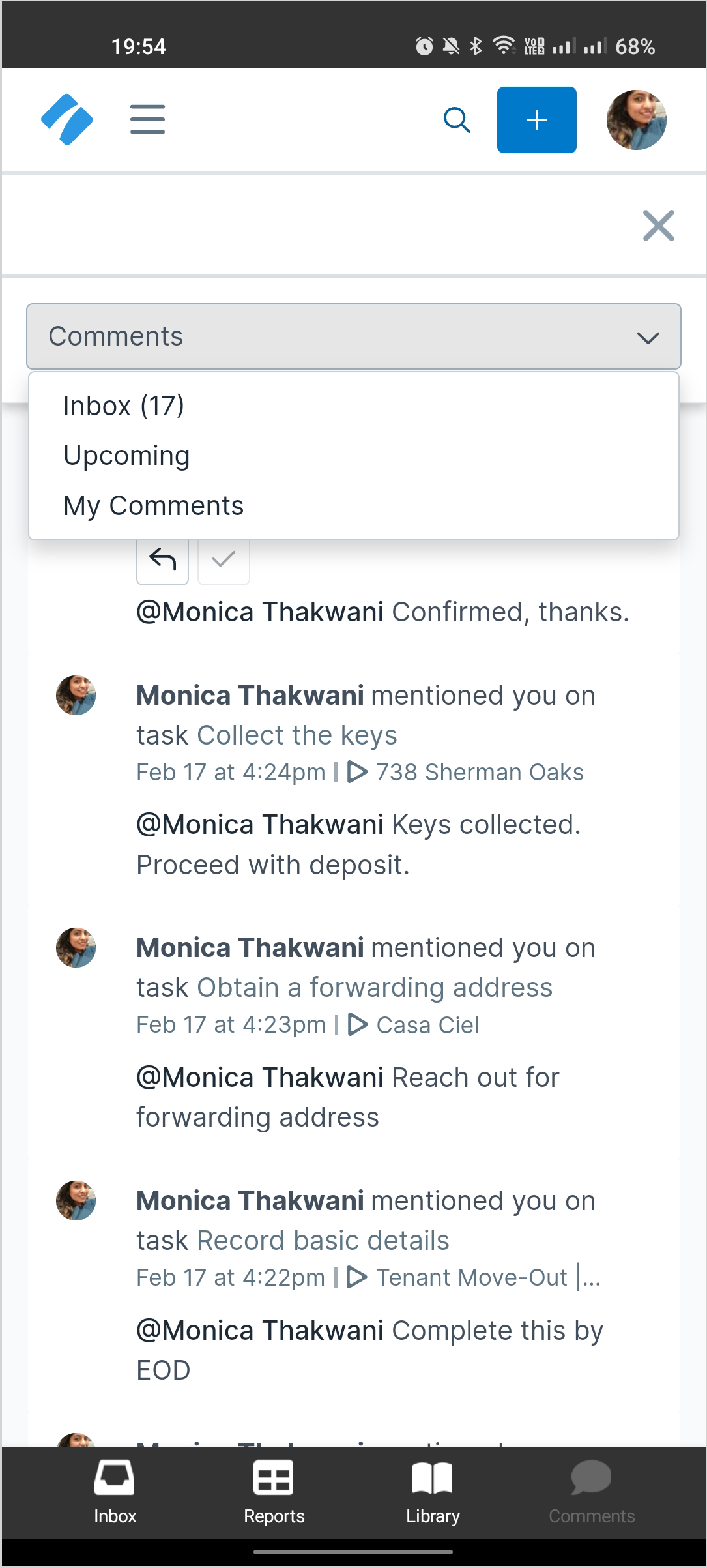The height and width of the screenshot is (1568, 707).
Task: Tap the Process Street logo icon
Action: point(67,119)
